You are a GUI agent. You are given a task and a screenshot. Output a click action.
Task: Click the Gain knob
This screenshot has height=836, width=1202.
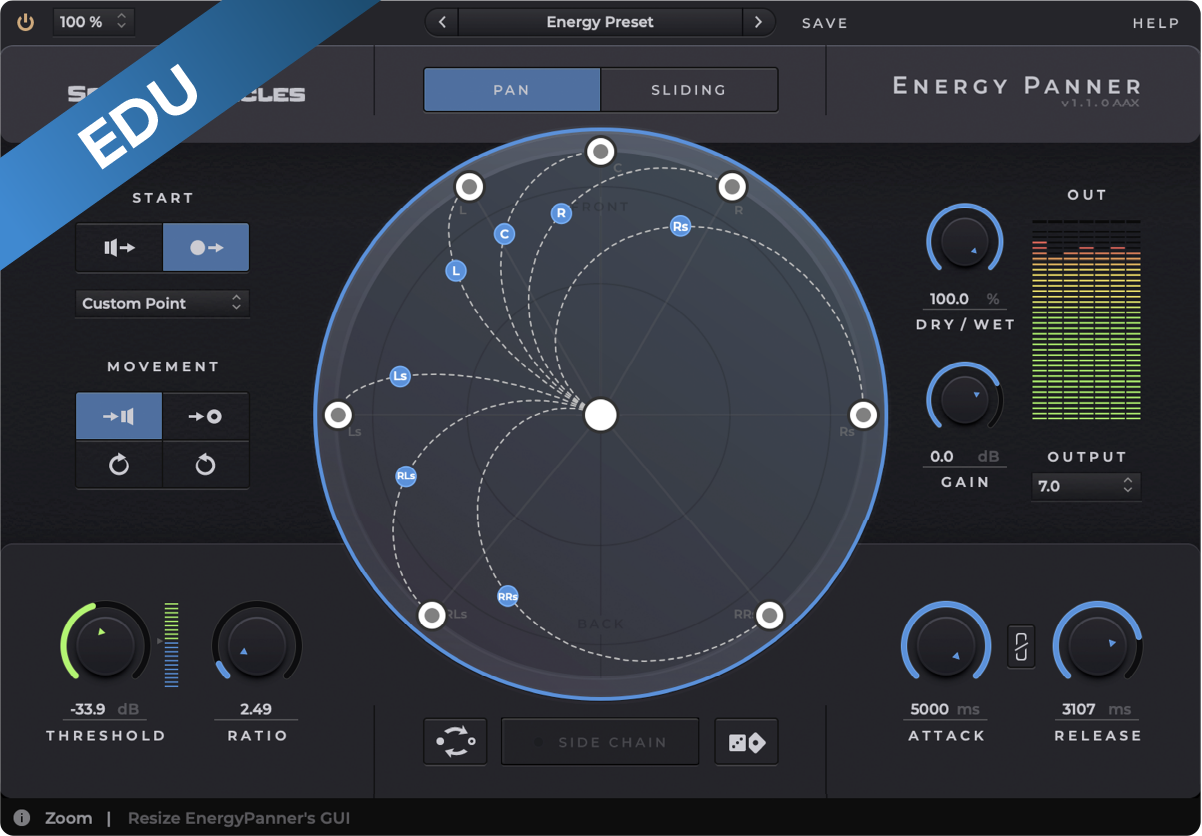click(x=965, y=399)
